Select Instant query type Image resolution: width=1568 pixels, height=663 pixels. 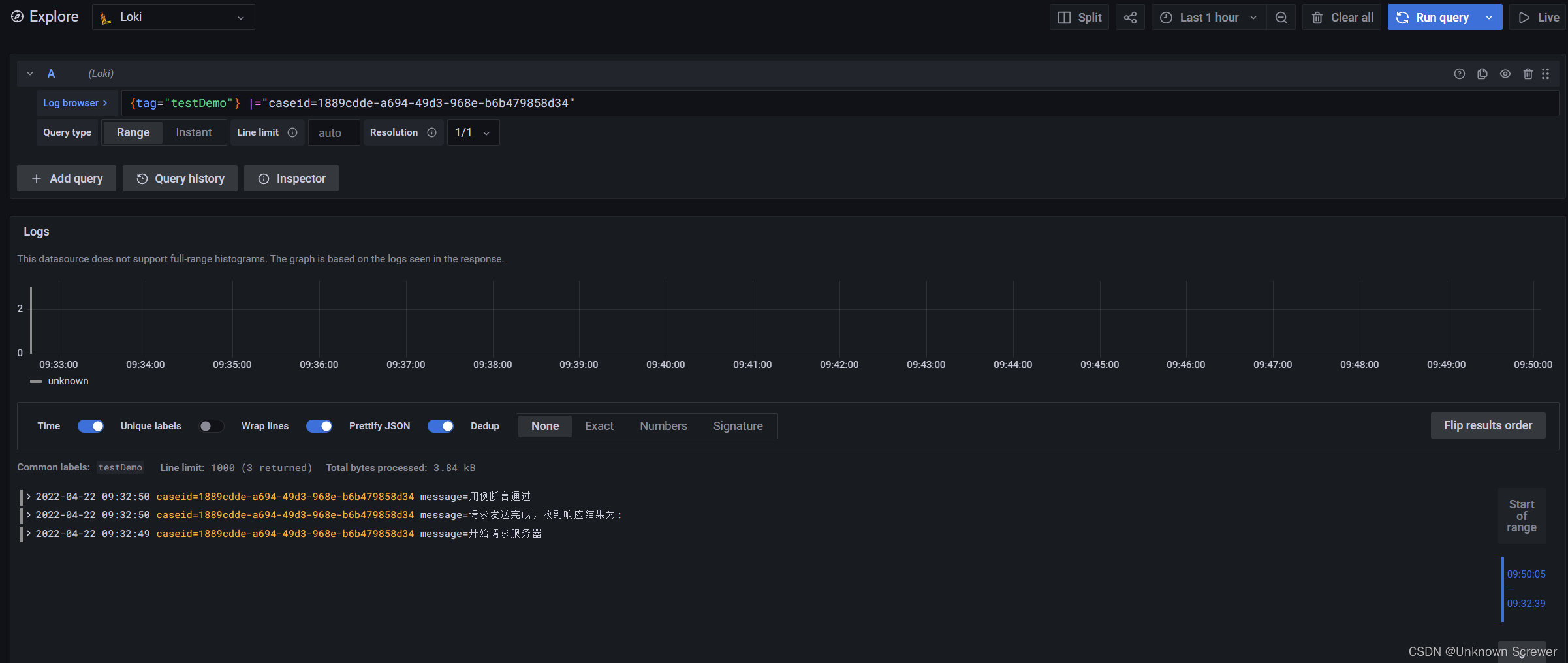coord(194,132)
